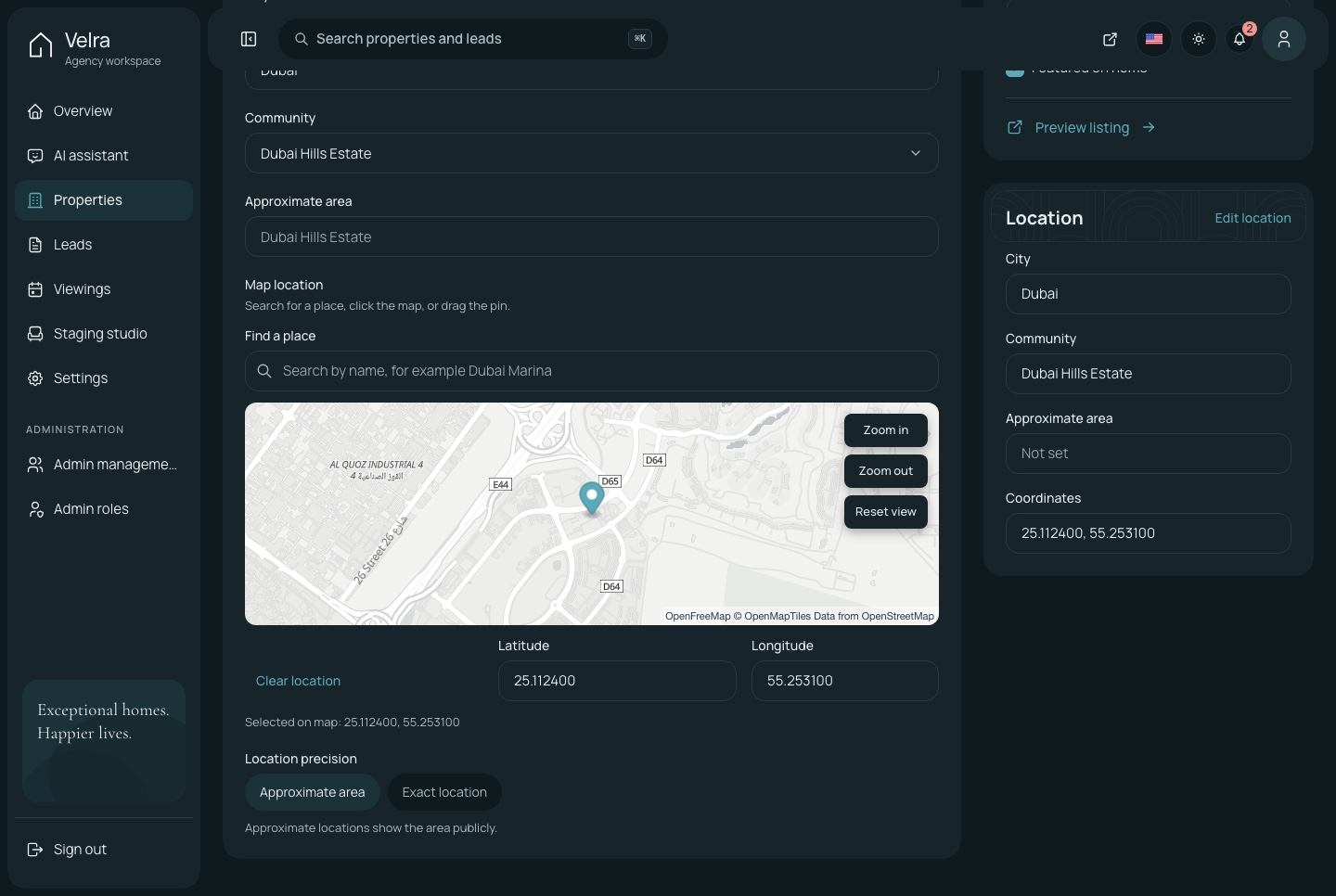Open notifications bell with 2 badge
The width and height of the screenshot is (1336, 896).
pos(1240,39)
